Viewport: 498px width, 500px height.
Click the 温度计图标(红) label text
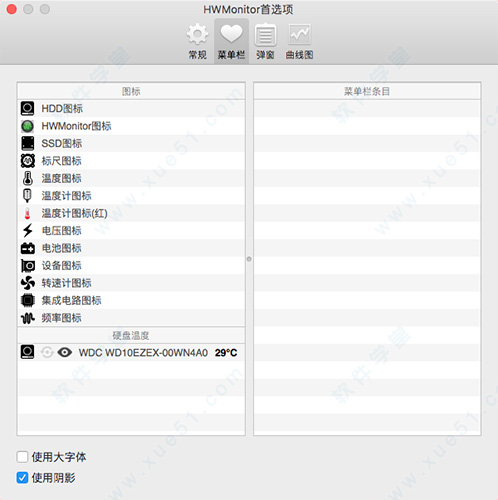tap(74, 213)
